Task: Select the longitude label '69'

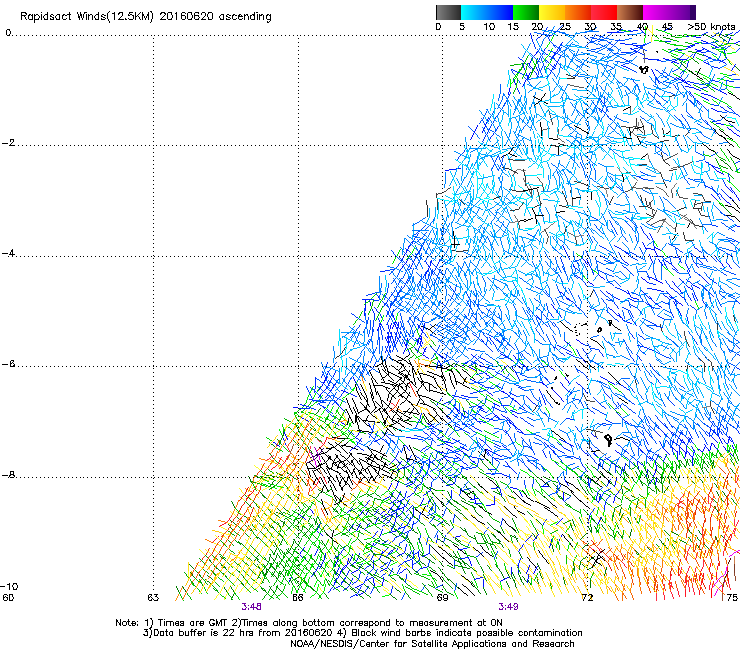Action: [442, 598]
